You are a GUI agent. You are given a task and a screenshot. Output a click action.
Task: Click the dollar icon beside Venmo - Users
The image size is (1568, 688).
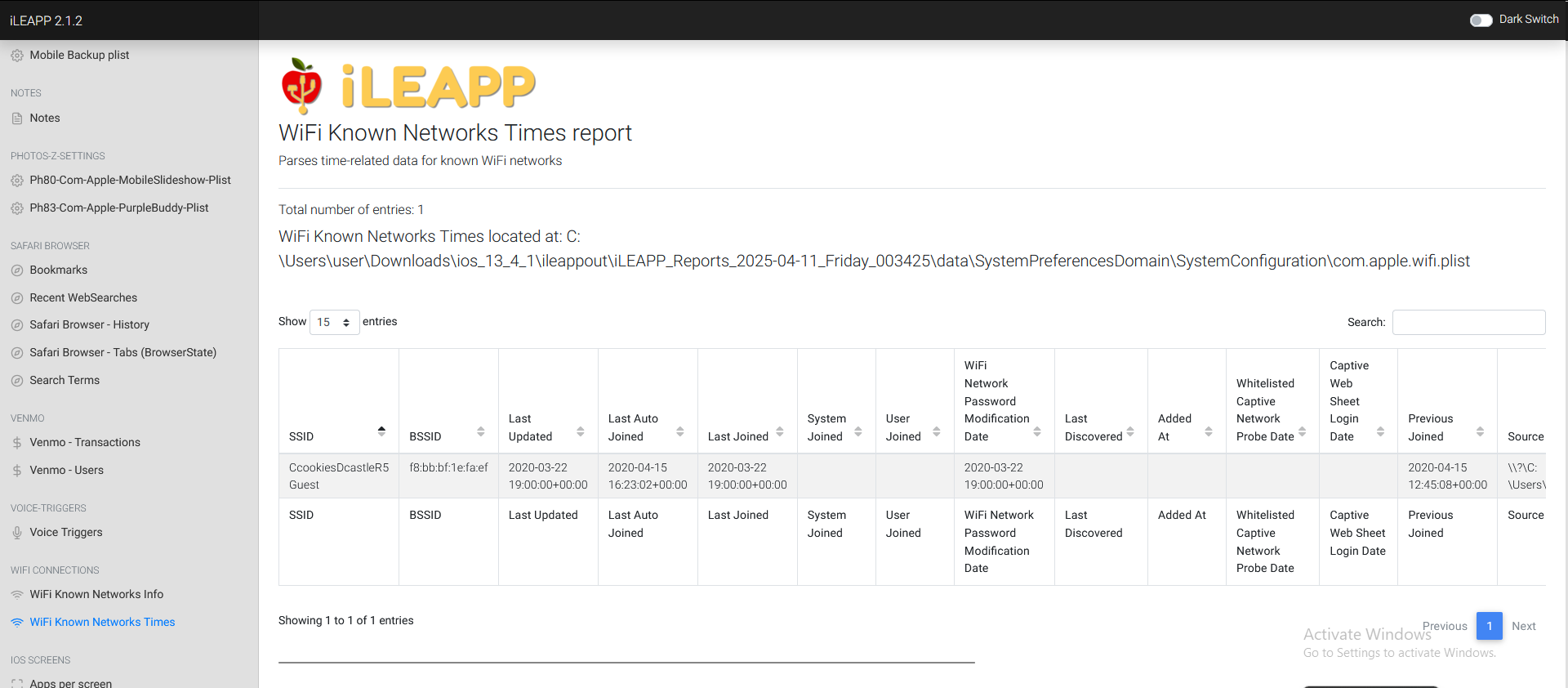pos(17,471)
